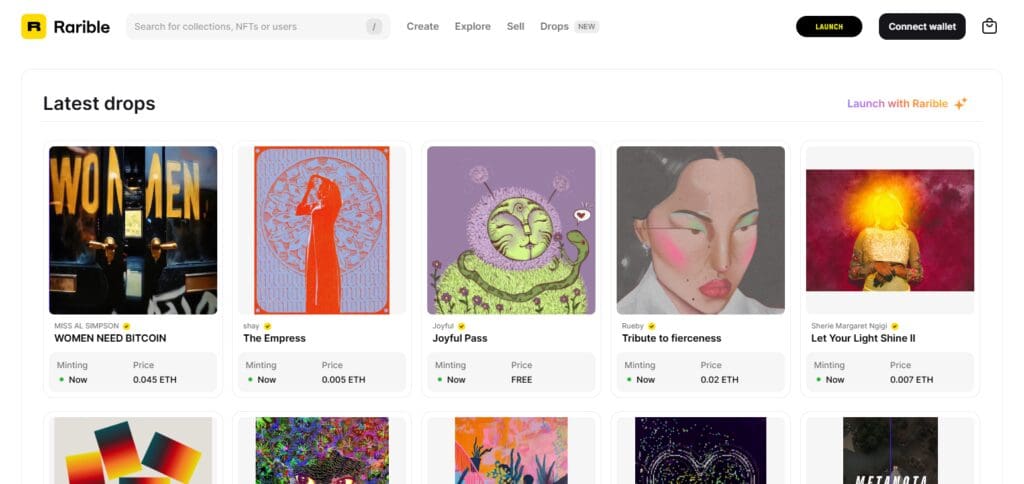The width and height of the screenshot is (1024, 484).
Task: Click the Connect wallet button
Action: 922,27
